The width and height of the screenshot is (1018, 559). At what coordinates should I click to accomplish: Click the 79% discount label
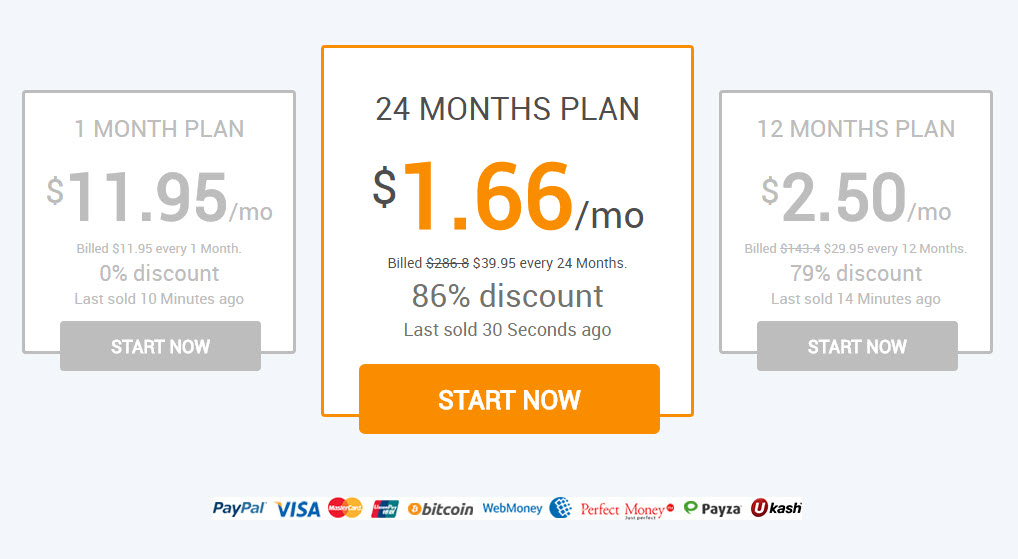pos(856,273)
